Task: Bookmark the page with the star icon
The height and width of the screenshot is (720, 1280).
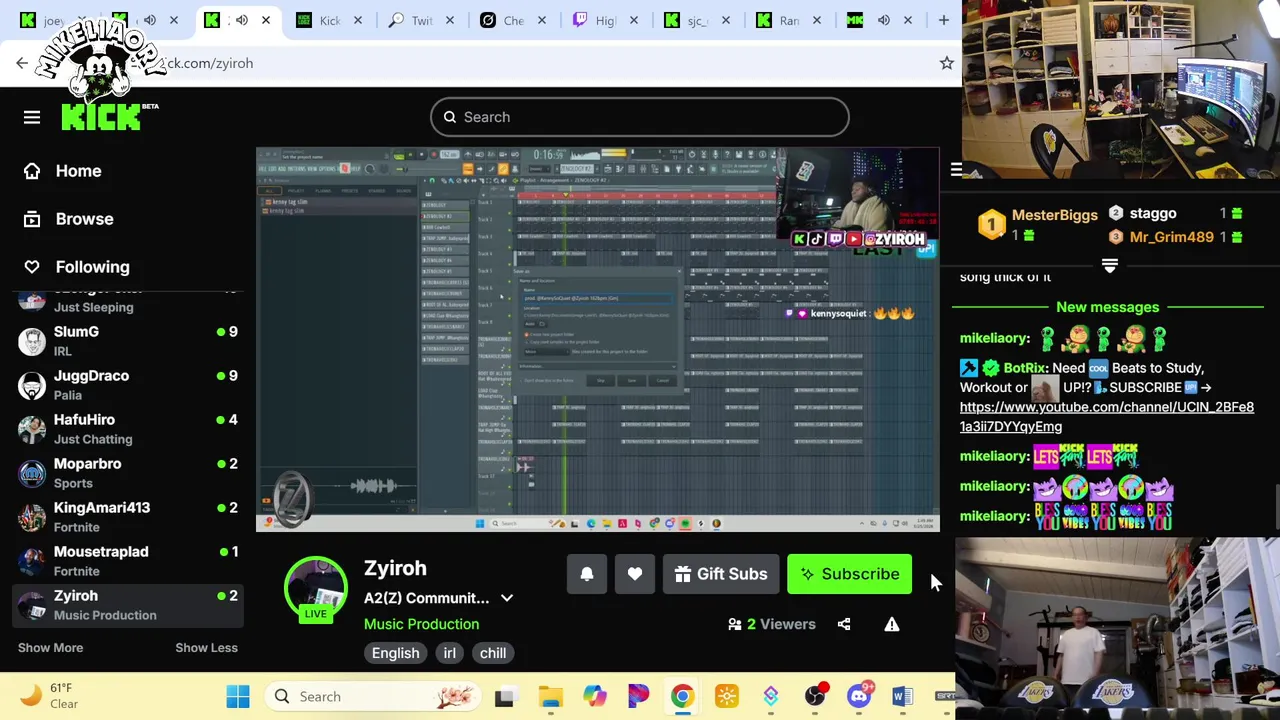Action: click(946, 63)
